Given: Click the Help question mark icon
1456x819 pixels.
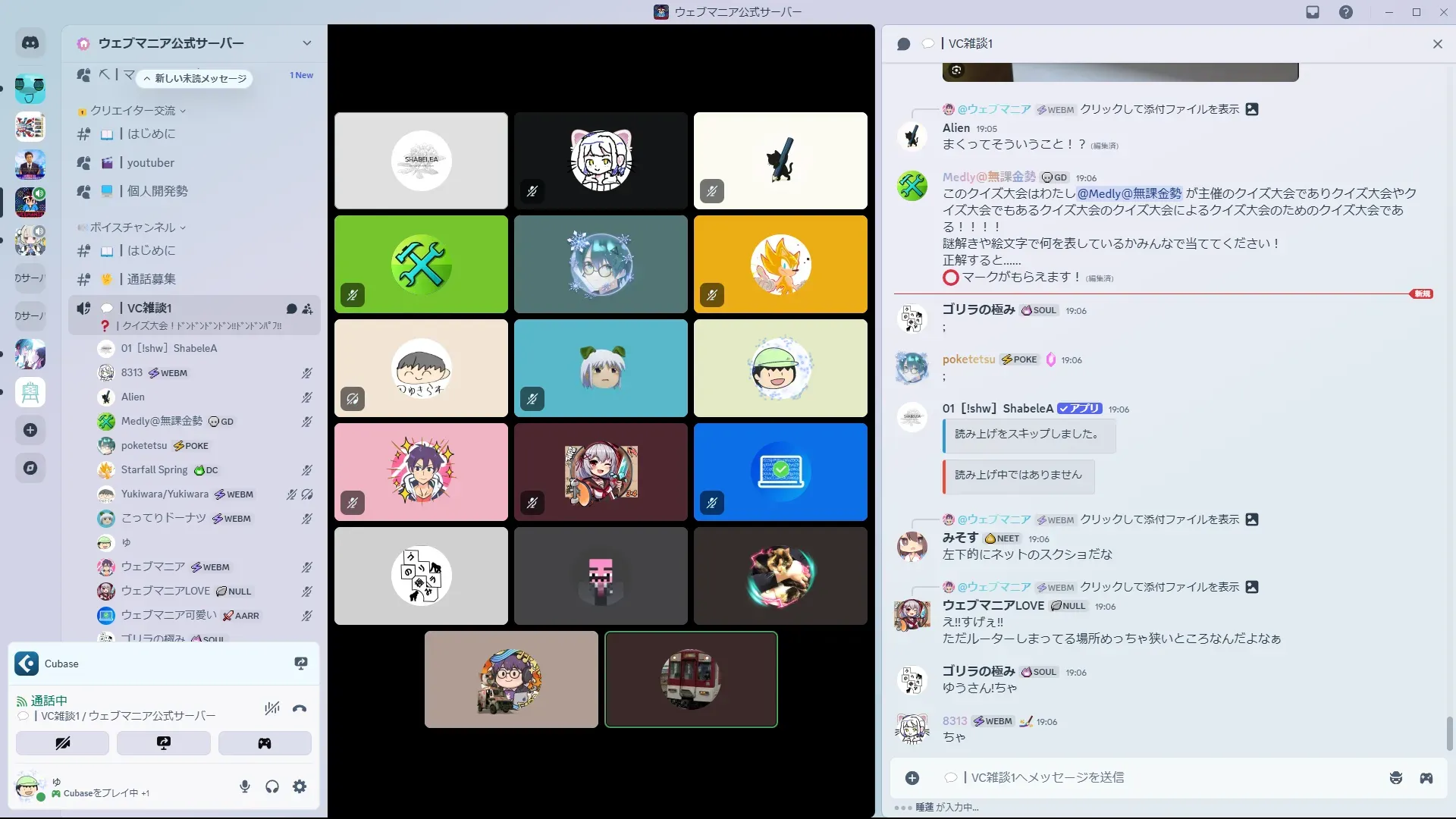Looking at the screenshot, I should click(x=1345, y=12).
